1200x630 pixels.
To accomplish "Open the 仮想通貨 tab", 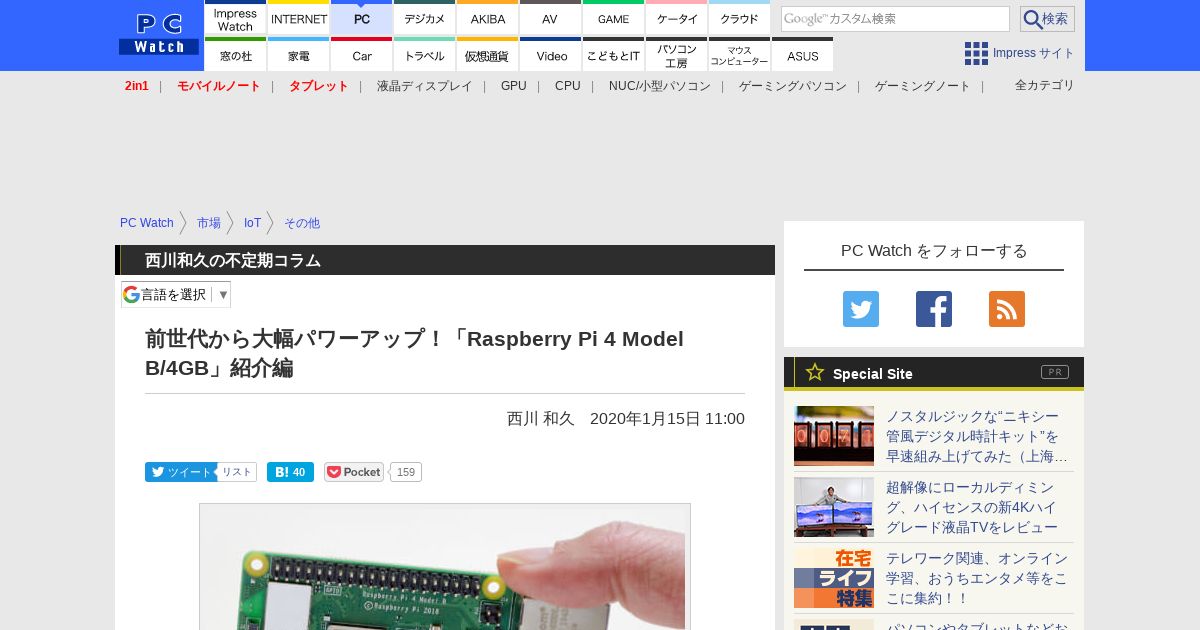I will 488,54.
